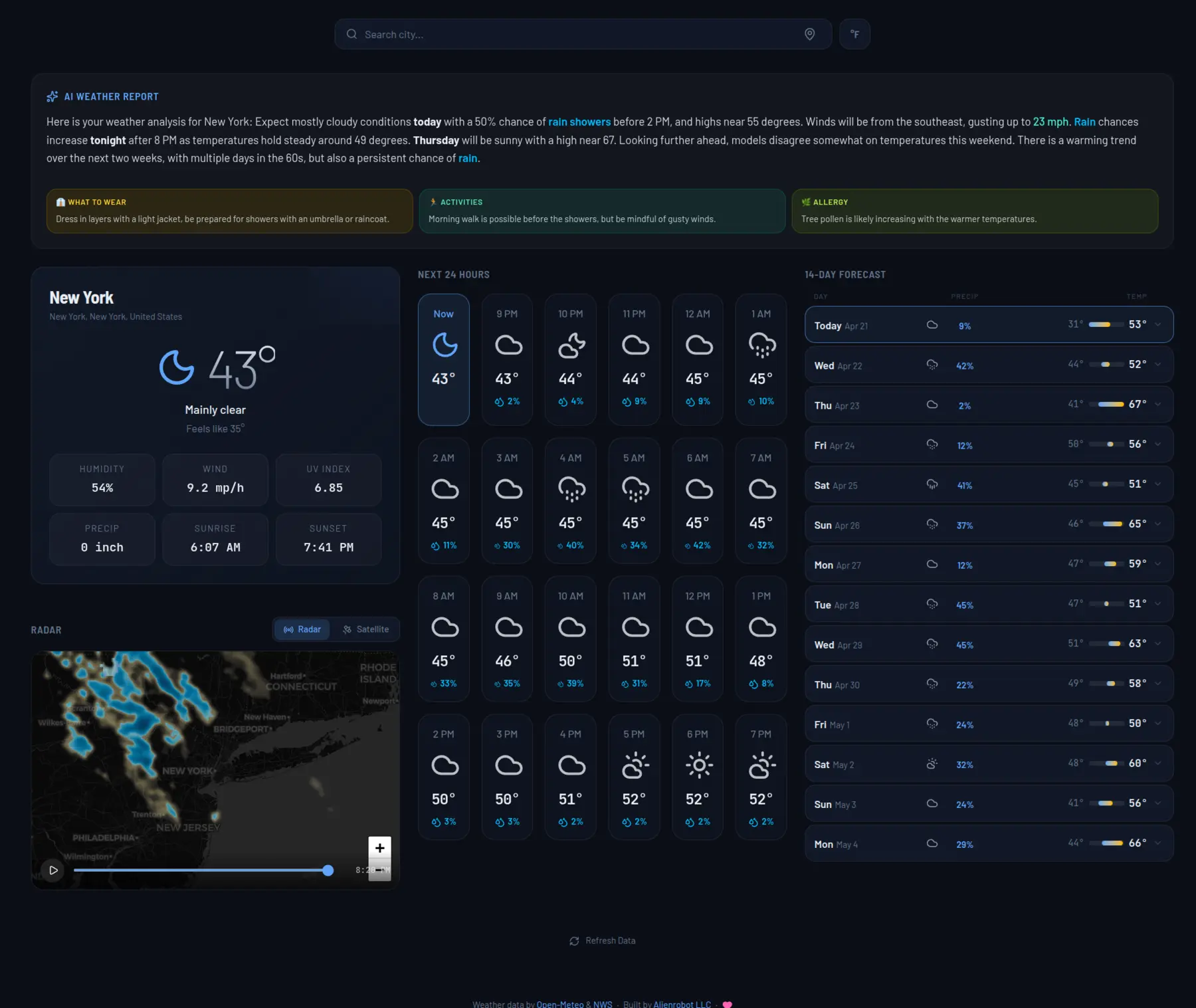
Task: Click the search magnifier icon
Action: click(x=351, y=34)
